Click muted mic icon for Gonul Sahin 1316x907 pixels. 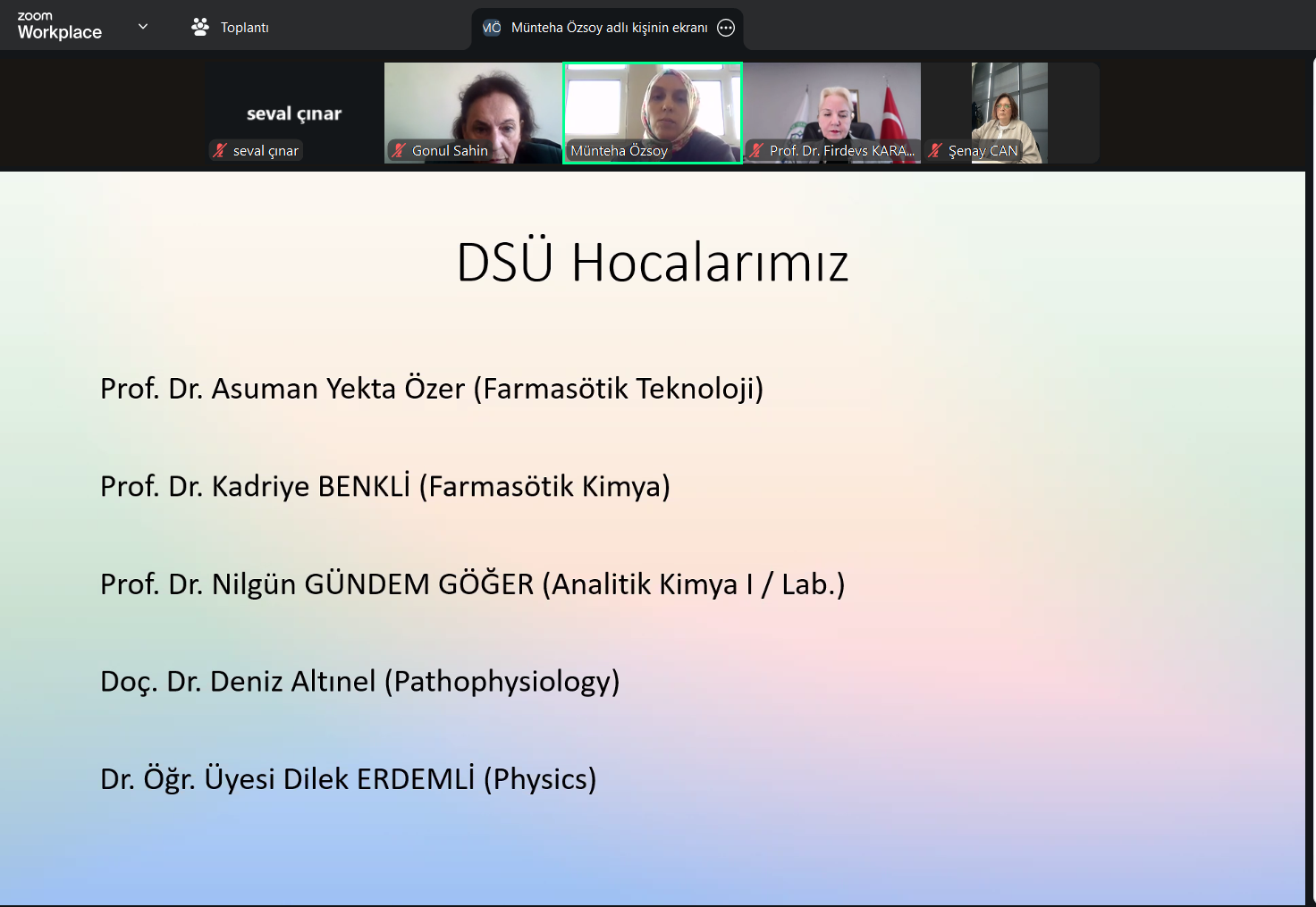pyautogui.click(x=399, y=150)
